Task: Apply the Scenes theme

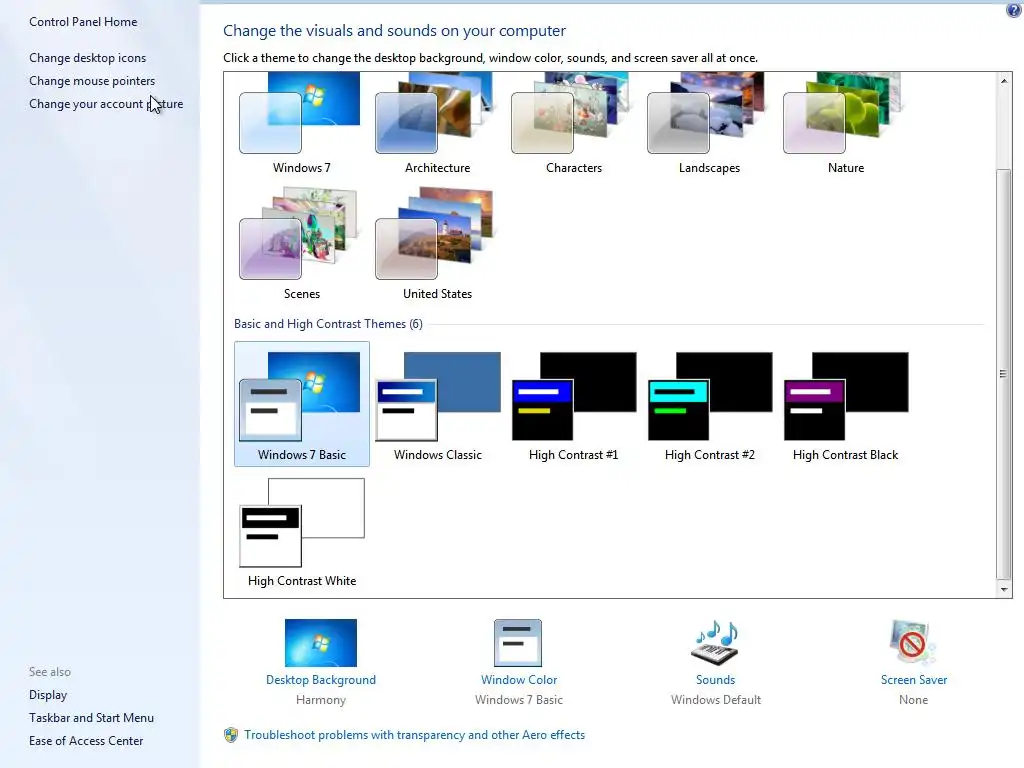Action: click(301, 244)
